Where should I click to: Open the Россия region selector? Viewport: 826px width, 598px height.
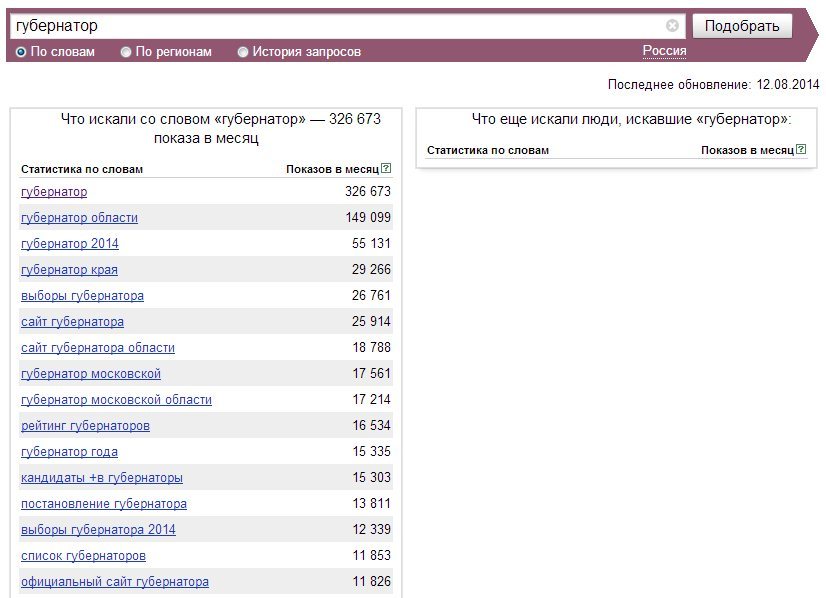pyautogui.click(x=664, y=51)
